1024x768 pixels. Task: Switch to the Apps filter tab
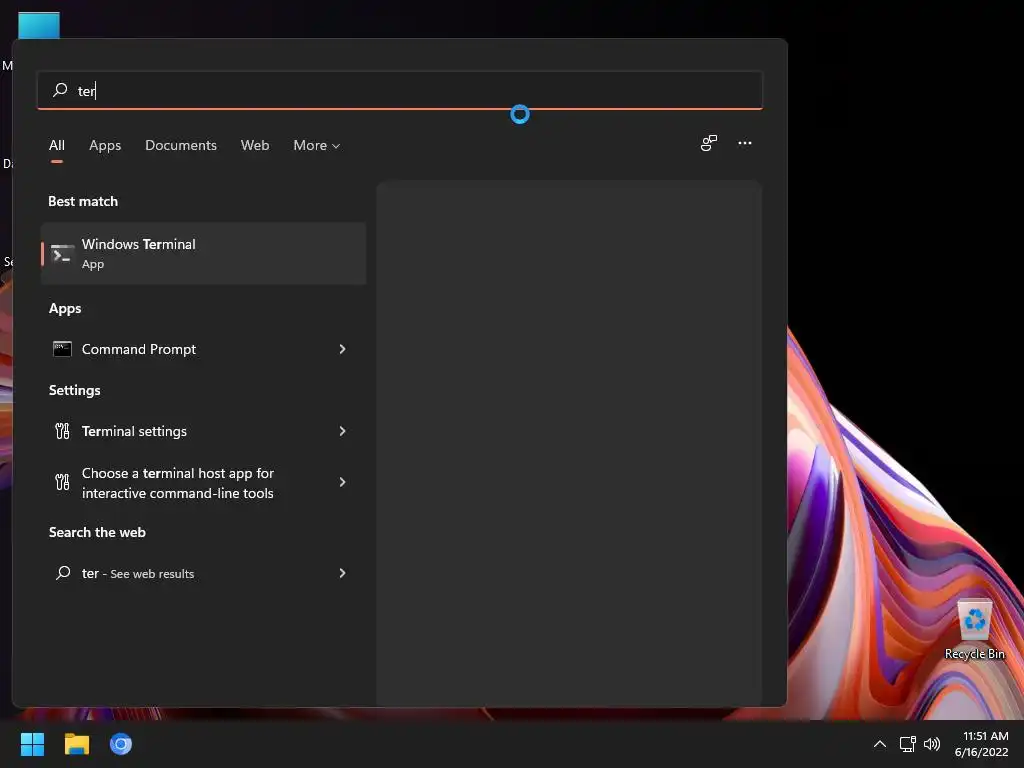105,145
